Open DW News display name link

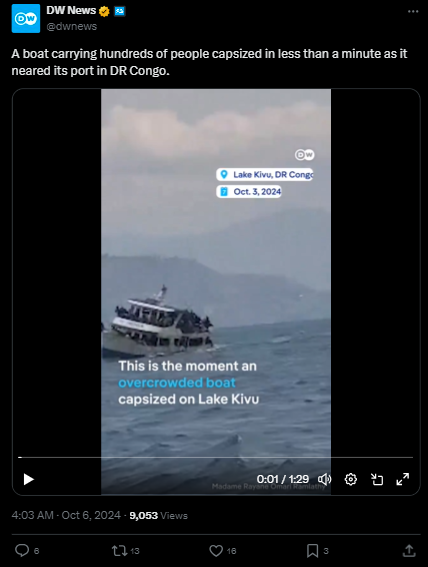[x=71, y=11]
